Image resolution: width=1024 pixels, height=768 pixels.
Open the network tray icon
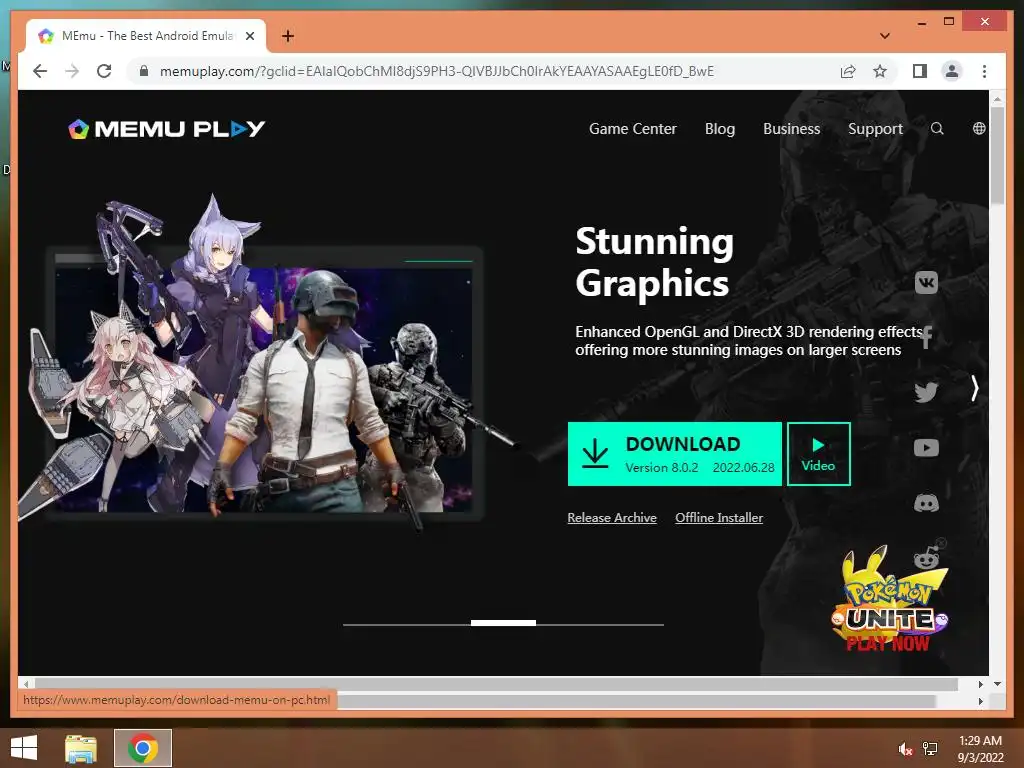click(x=930, y=749)
